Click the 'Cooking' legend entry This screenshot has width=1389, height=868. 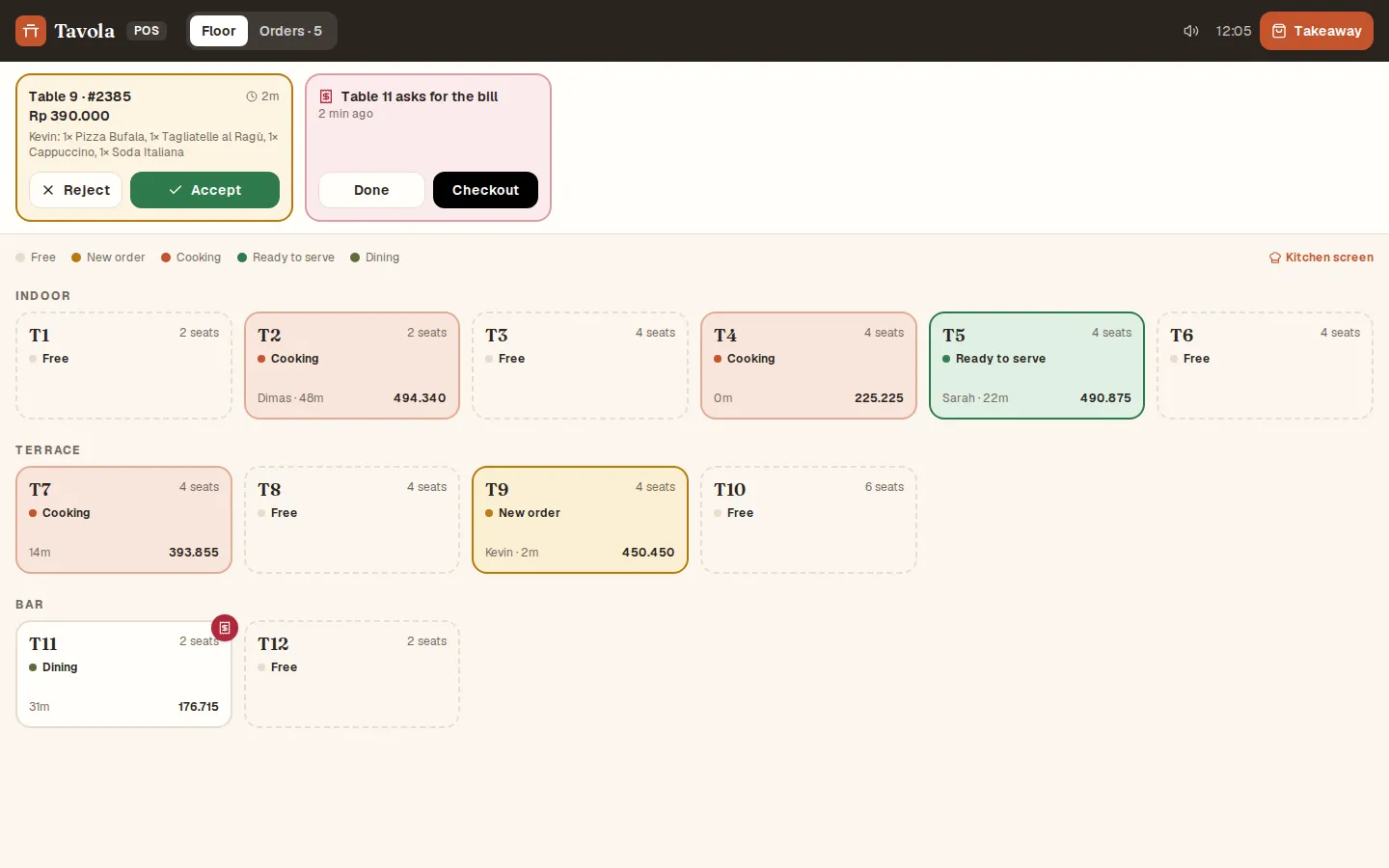coord(191,258)
